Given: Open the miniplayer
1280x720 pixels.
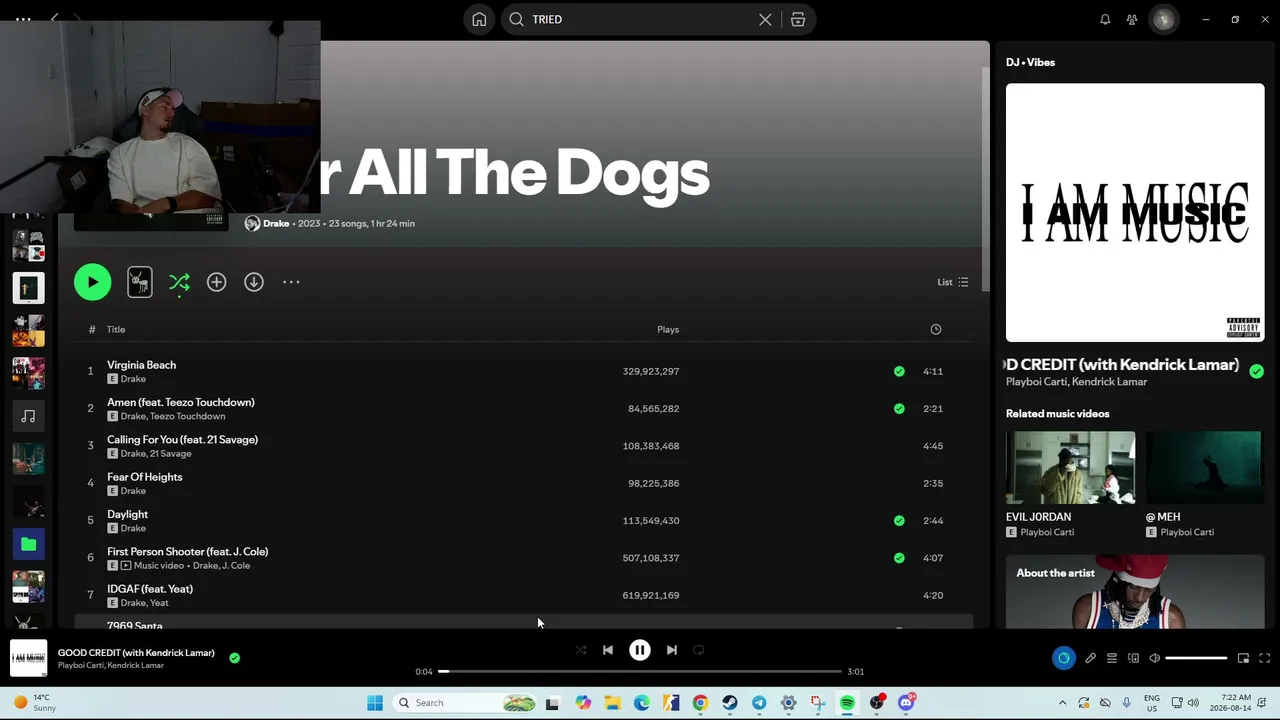Looking at the screenshot, I should [1243, 658].
